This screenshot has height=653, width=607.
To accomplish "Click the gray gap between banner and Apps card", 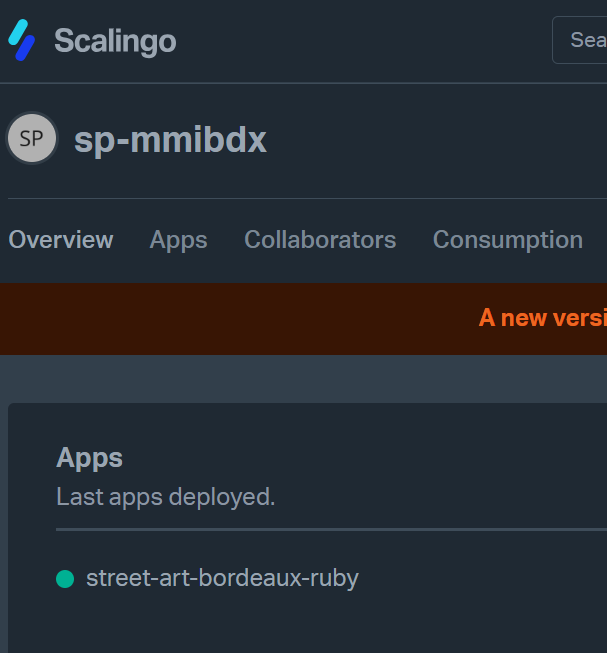I will pos(300,379).
